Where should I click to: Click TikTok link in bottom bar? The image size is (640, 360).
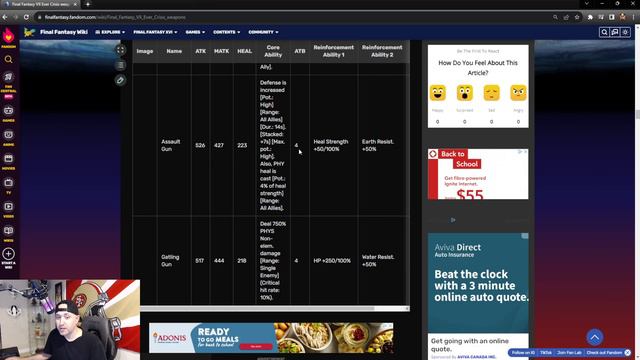(x=546, y=353)
